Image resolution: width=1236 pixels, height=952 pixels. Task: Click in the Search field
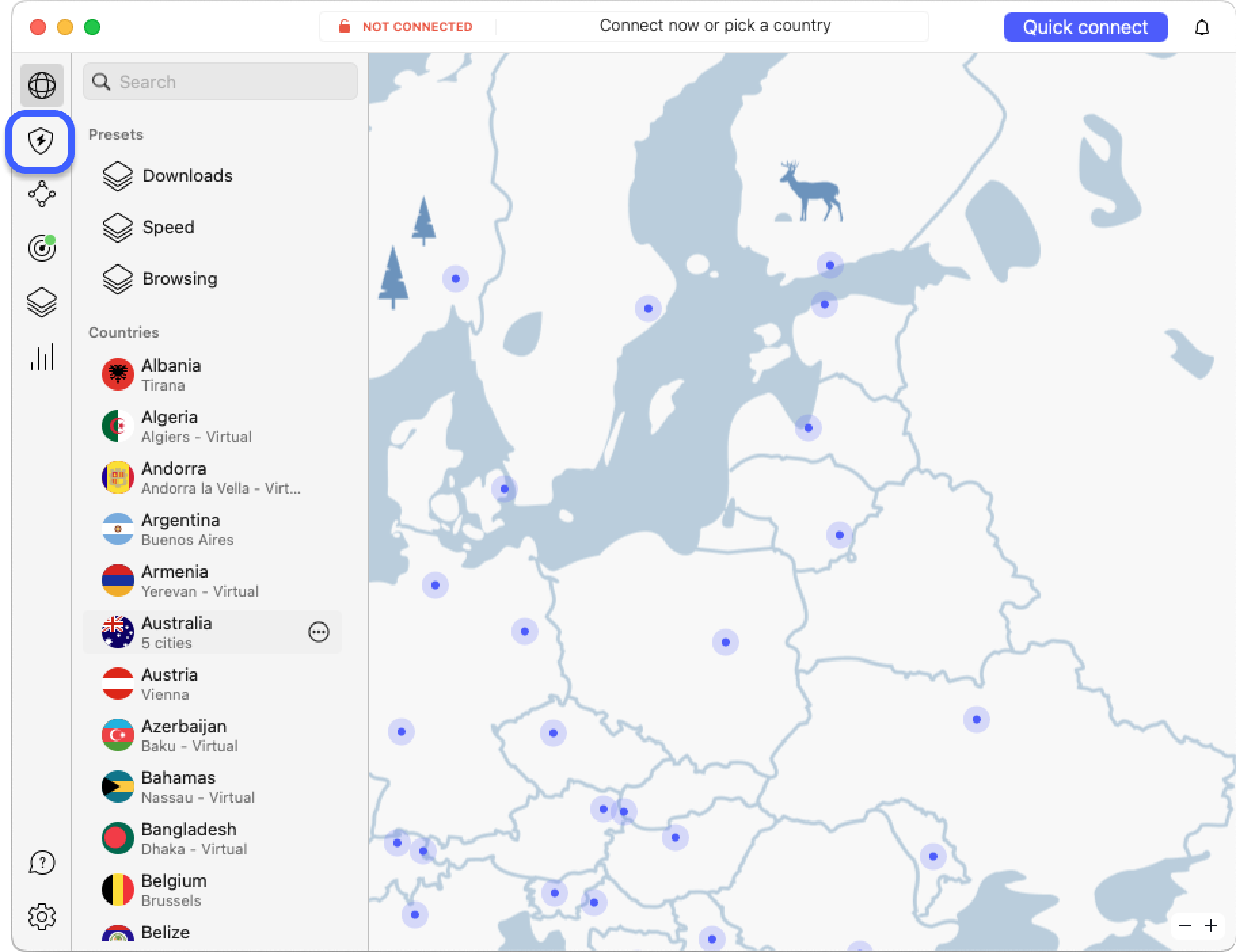point(231,82)
